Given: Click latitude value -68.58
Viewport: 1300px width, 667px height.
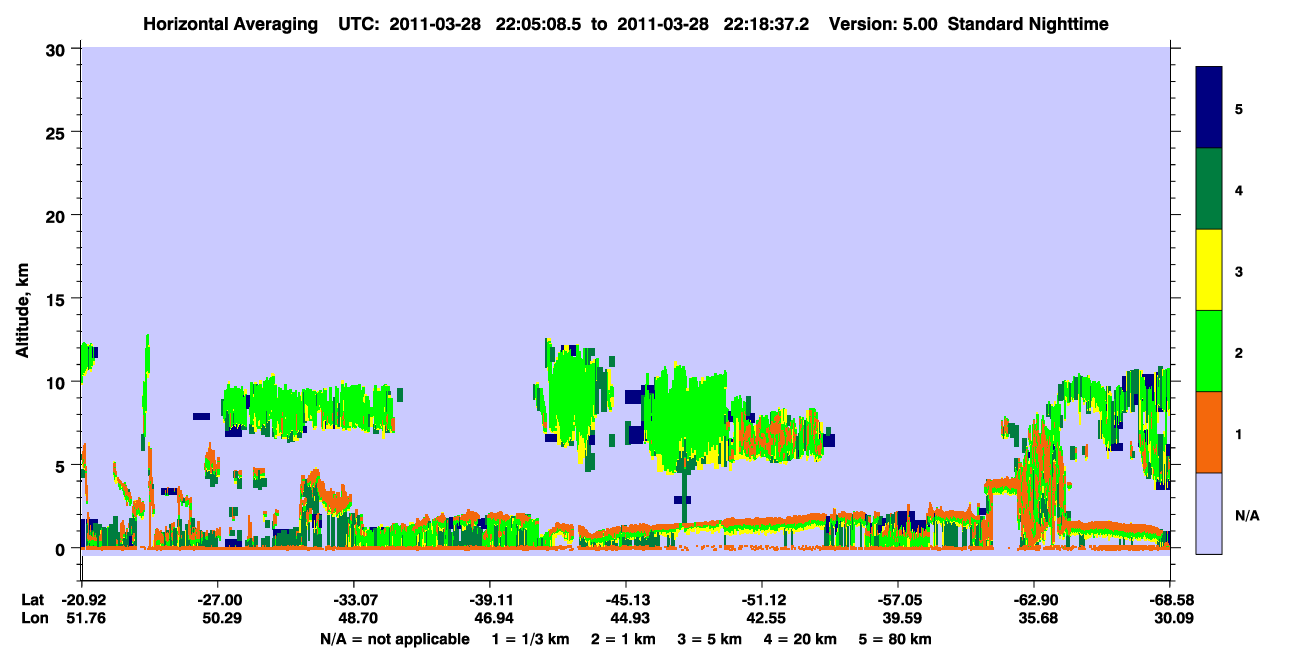Looking at the screenshot, I should pyautogui.click(x=1169, y=600).
